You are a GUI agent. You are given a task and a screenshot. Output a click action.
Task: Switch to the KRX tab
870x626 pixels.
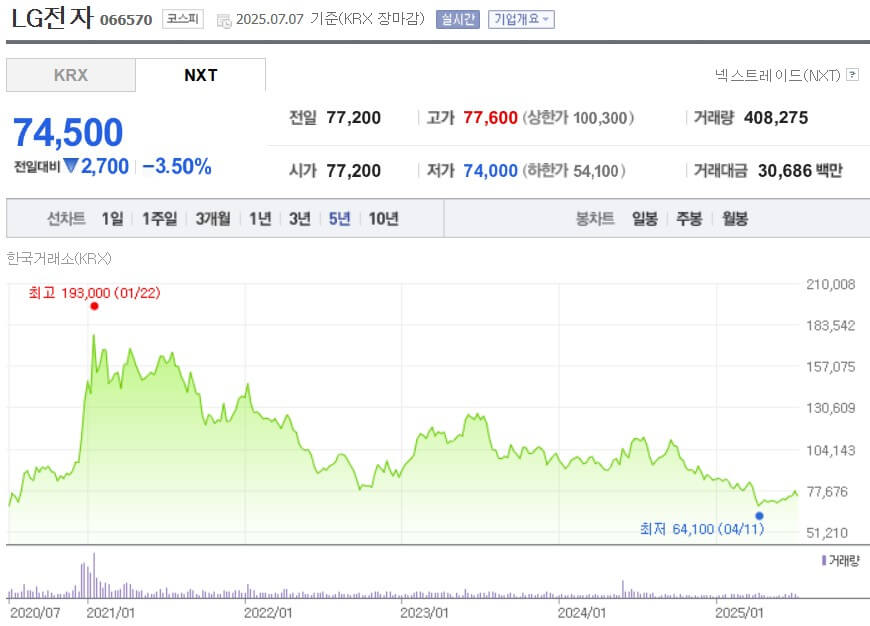pyautogui.click(x=70, y=74)
